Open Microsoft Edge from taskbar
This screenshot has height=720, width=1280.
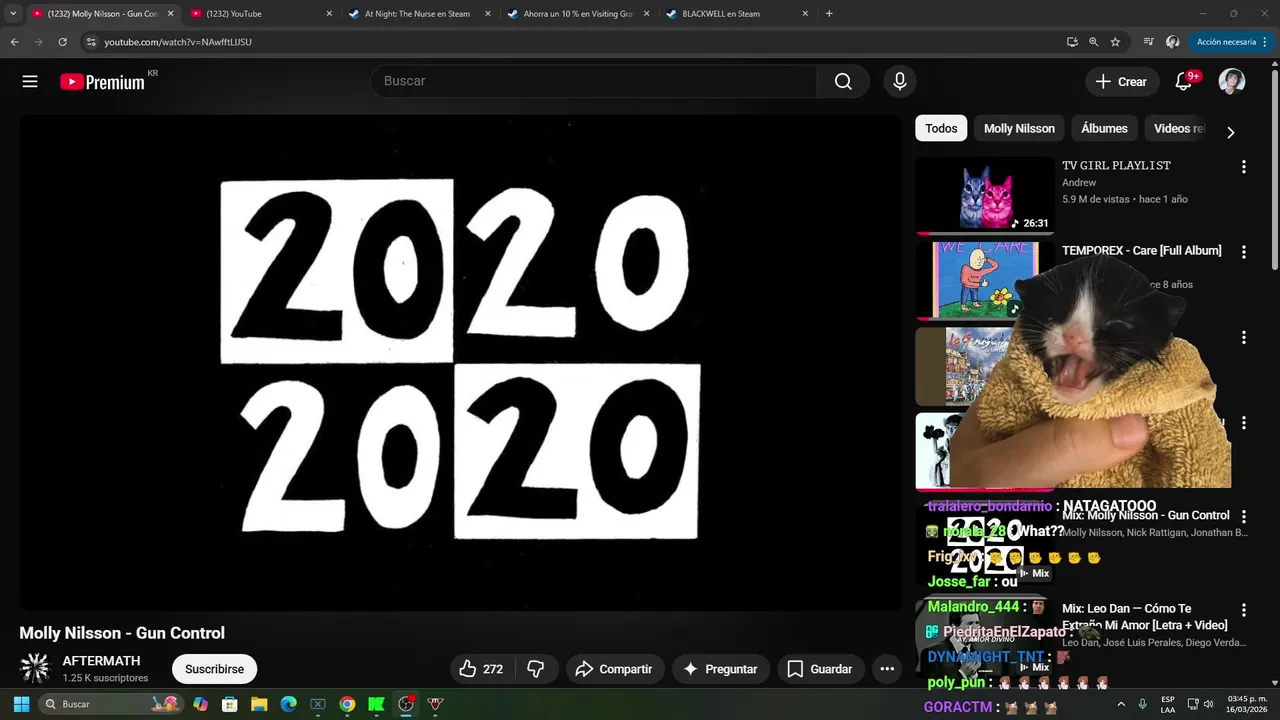click(x=288, y=704)
